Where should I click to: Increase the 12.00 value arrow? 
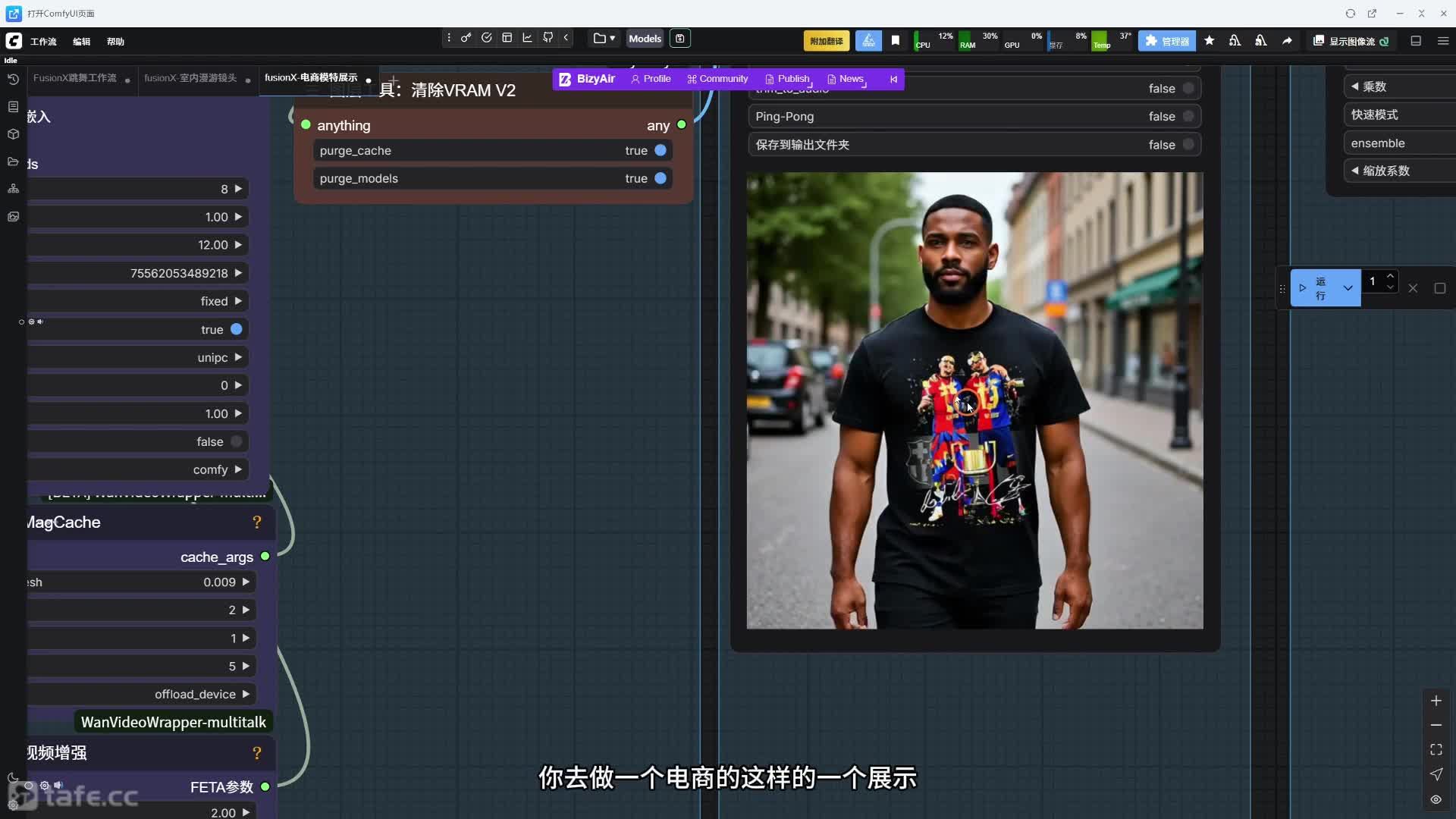pos(239,245)
